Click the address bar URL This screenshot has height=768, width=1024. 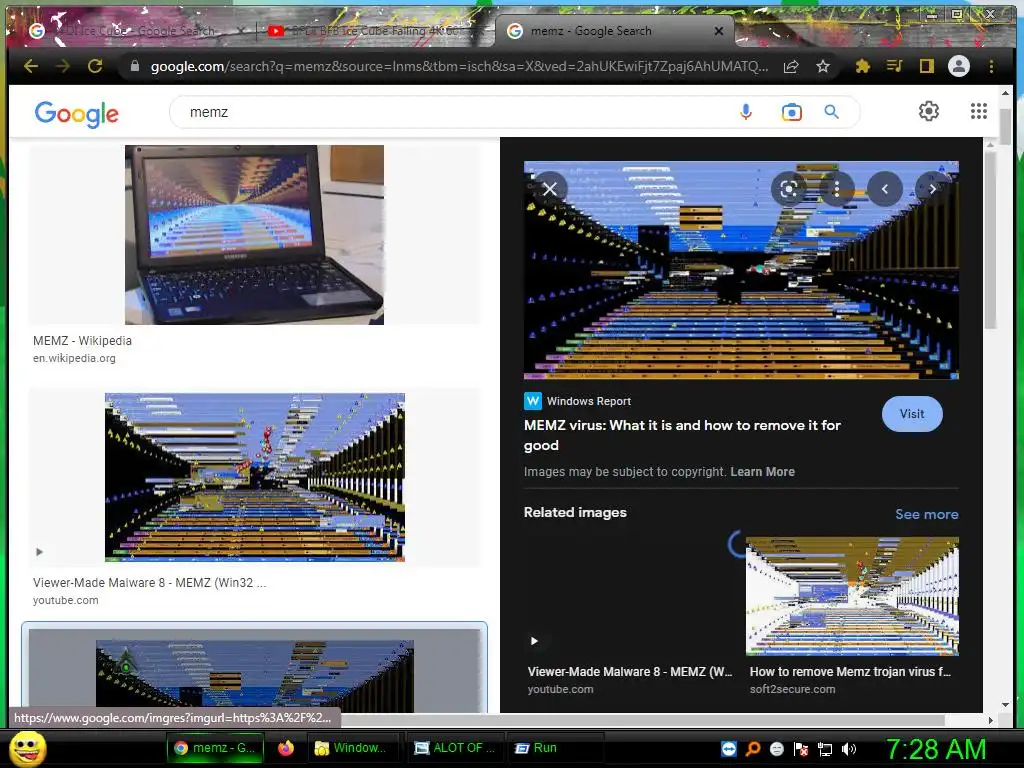click(x=459, y=66)
